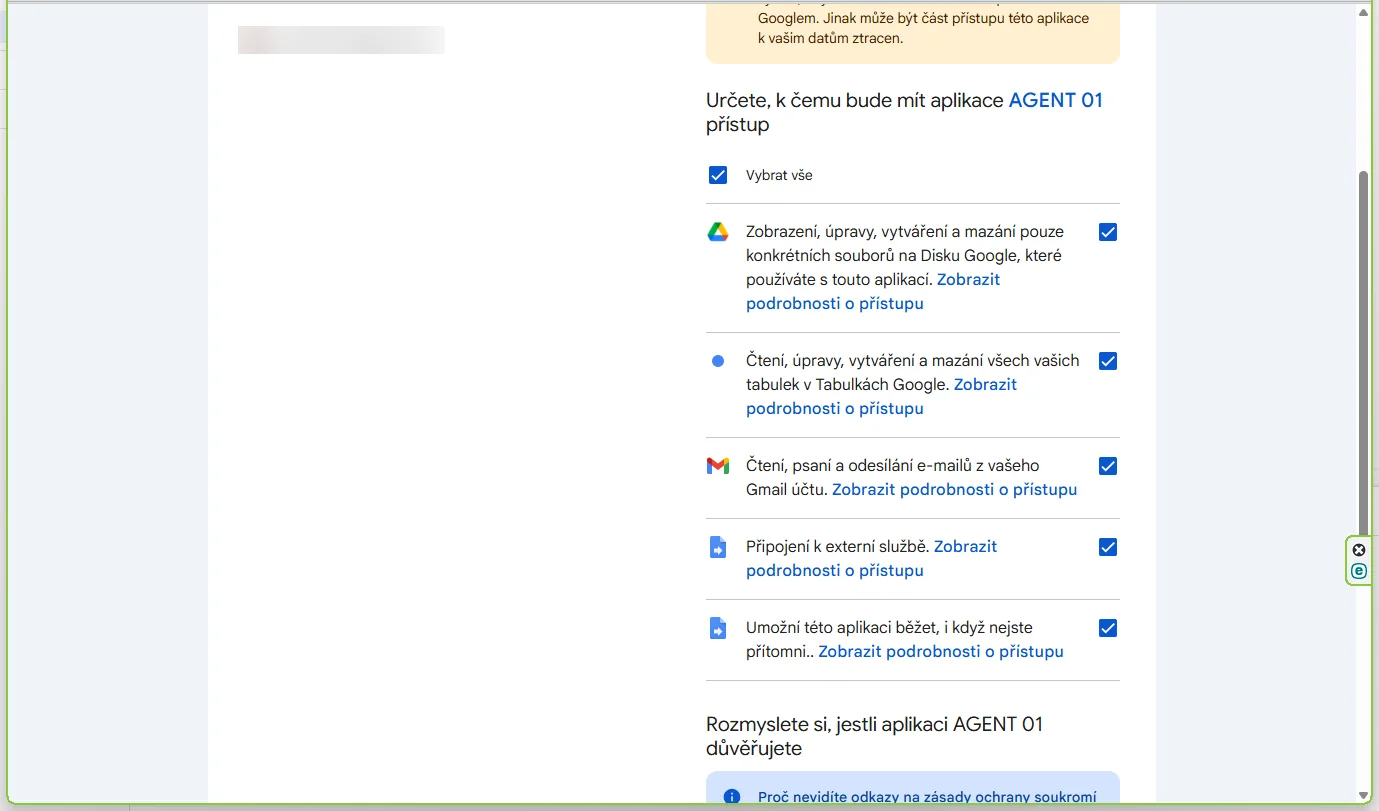Click the info icon in the blue notice box

(732, 797)
